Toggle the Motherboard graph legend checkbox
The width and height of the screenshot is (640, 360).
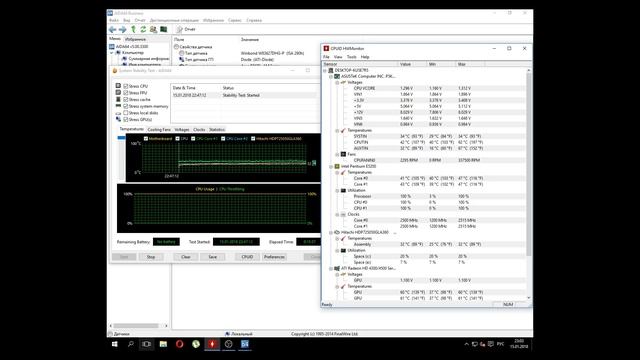[x=146, y=139]
